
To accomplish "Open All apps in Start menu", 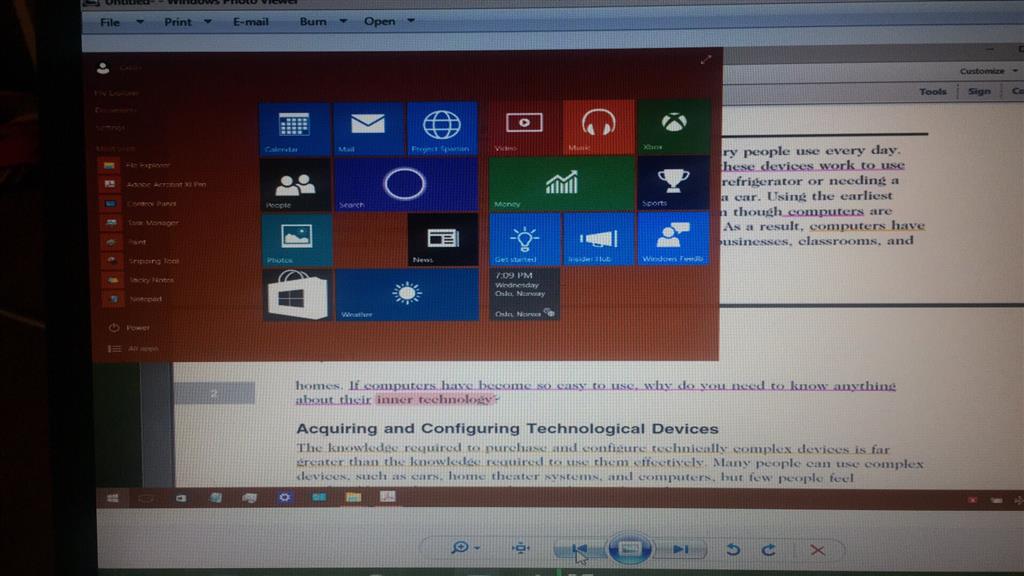I will [x=133, y=349].
